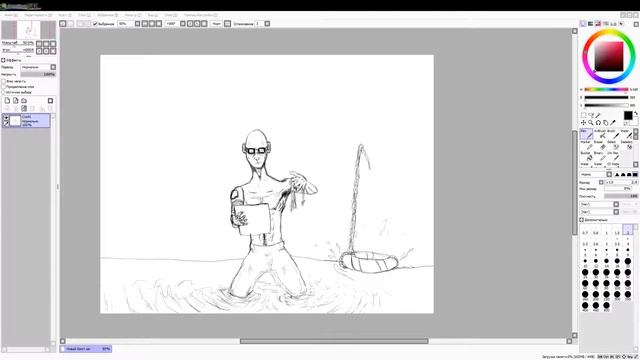Viewport: 640px width, 360px height.
Task: Show the color wheel panel icon
Action: [583, 24]
